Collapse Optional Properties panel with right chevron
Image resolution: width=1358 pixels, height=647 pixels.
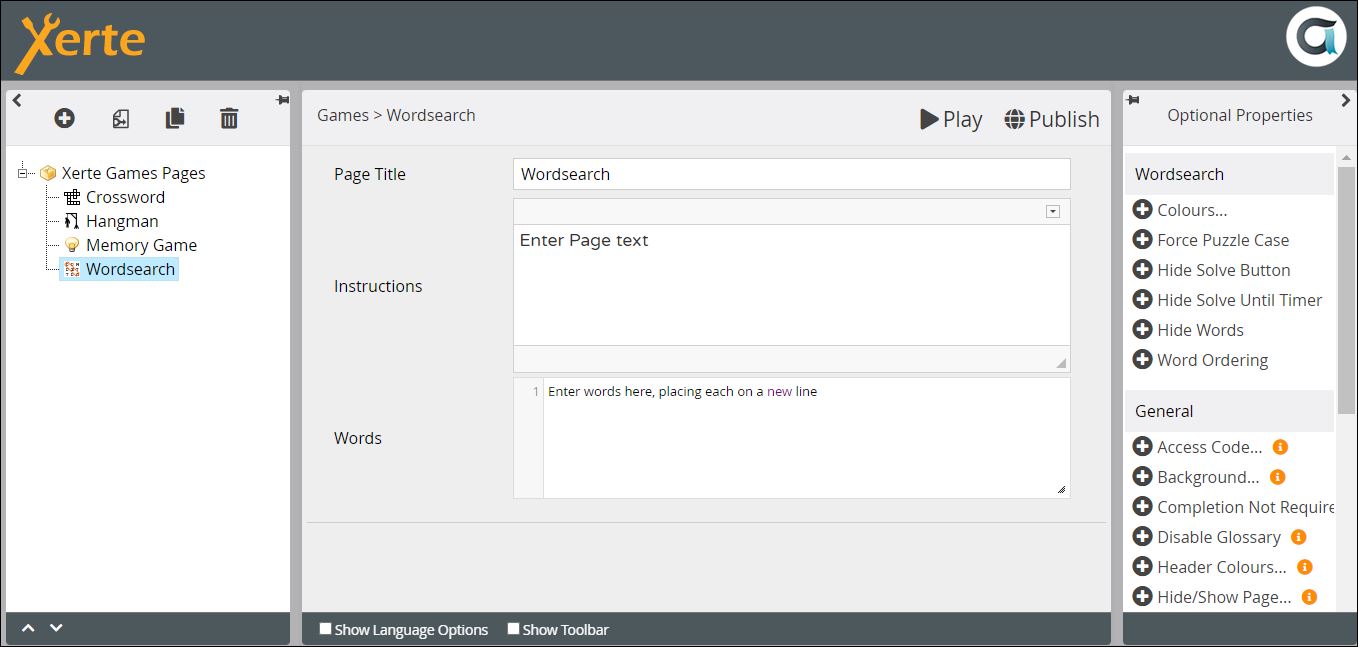tap(1346, 100)
